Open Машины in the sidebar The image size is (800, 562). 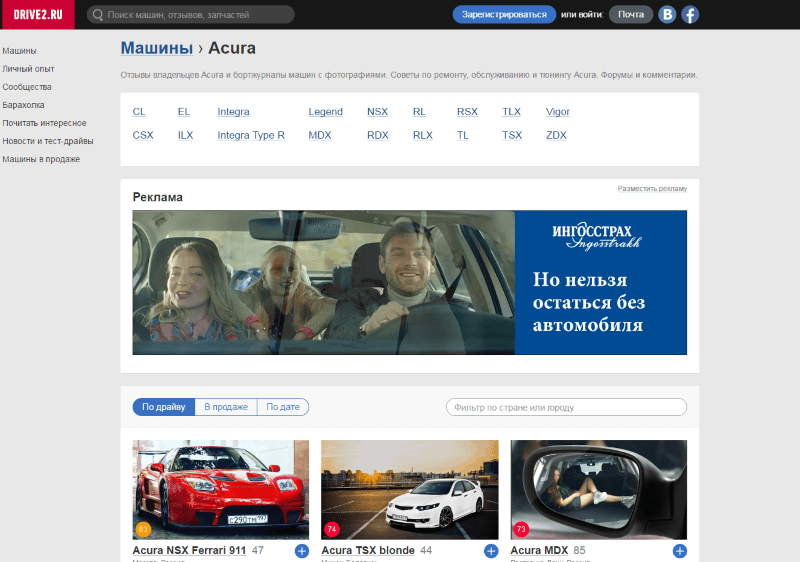19,50
